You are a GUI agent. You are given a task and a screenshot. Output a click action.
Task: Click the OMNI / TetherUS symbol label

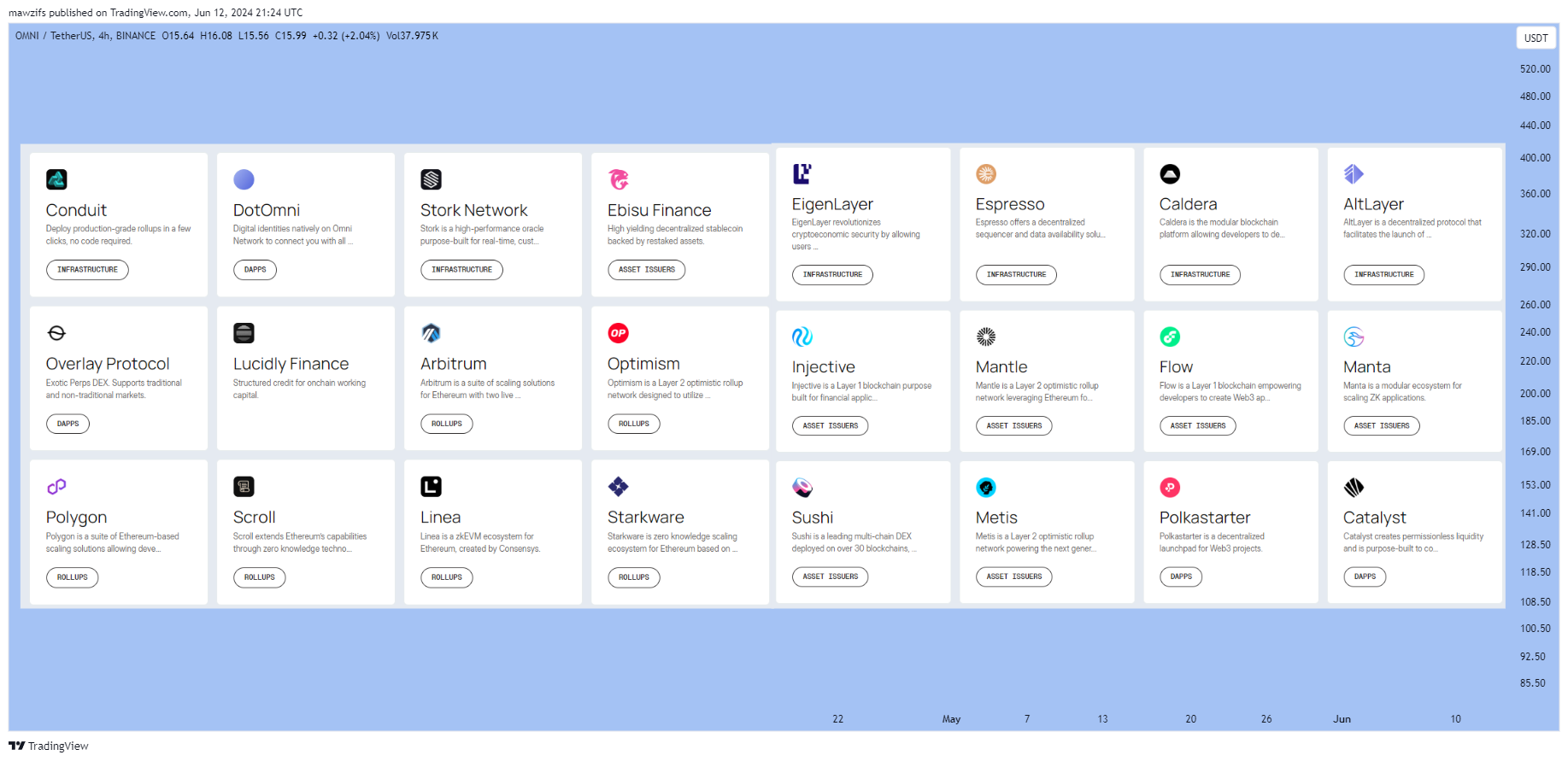(x=54, y=36)
